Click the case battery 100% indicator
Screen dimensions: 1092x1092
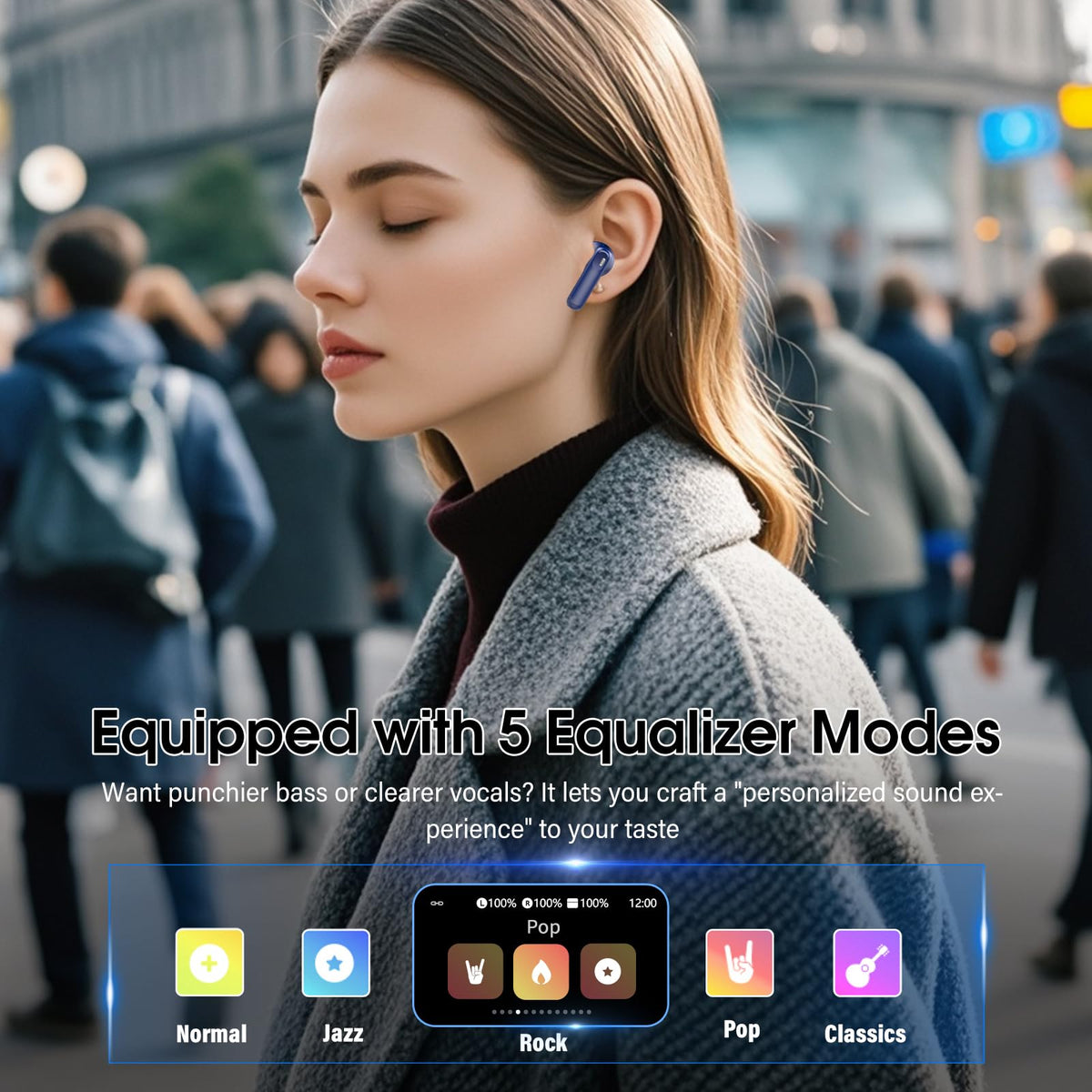(588, 903)
